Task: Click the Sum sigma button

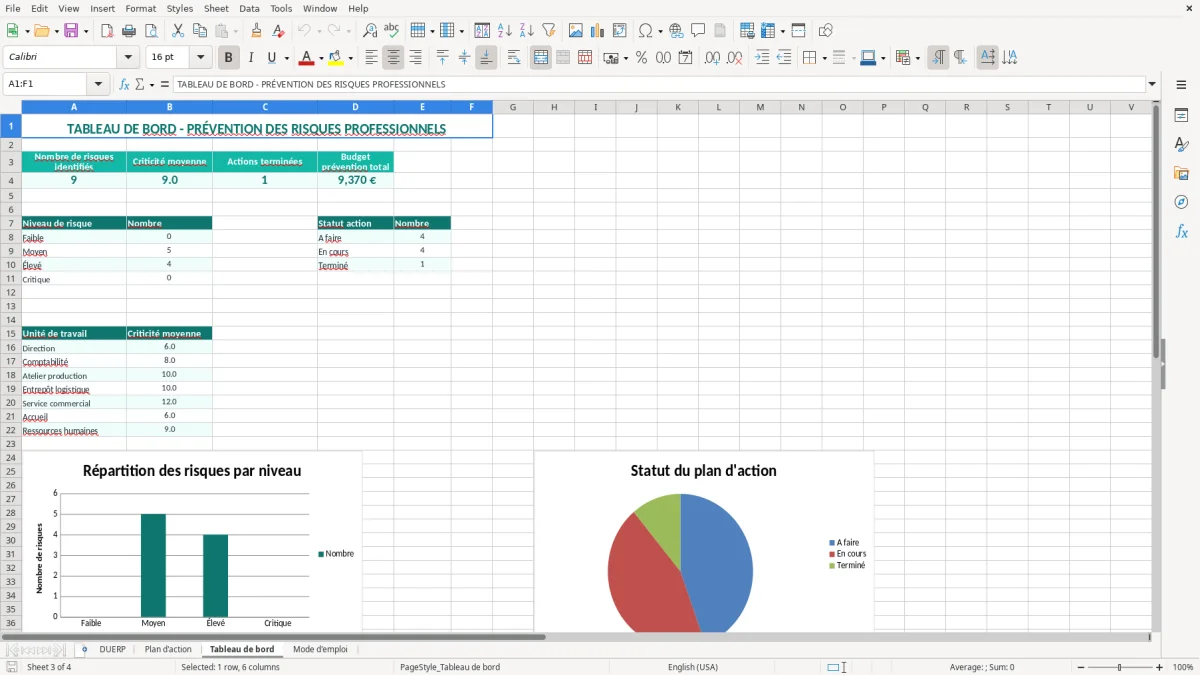Action: 139,84
